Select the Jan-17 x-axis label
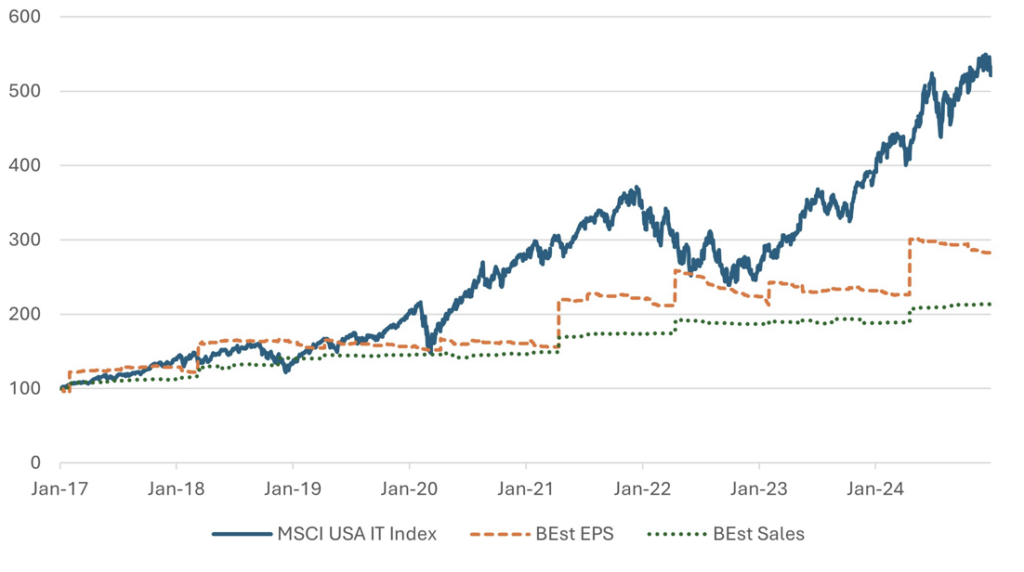The image size is (1024, 572). coord(60,491)
